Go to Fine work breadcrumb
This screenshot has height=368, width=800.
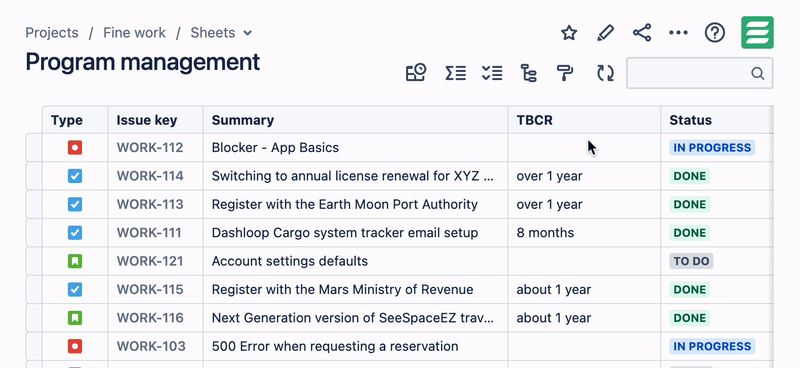click(134, 33)
